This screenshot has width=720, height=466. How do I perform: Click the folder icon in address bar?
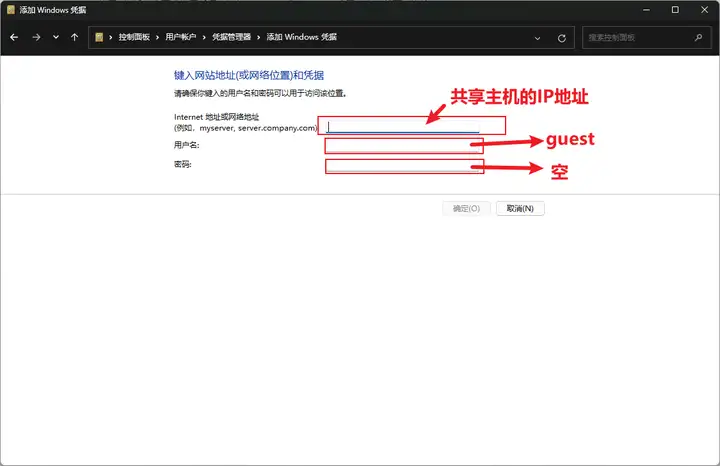pos(100,37)
